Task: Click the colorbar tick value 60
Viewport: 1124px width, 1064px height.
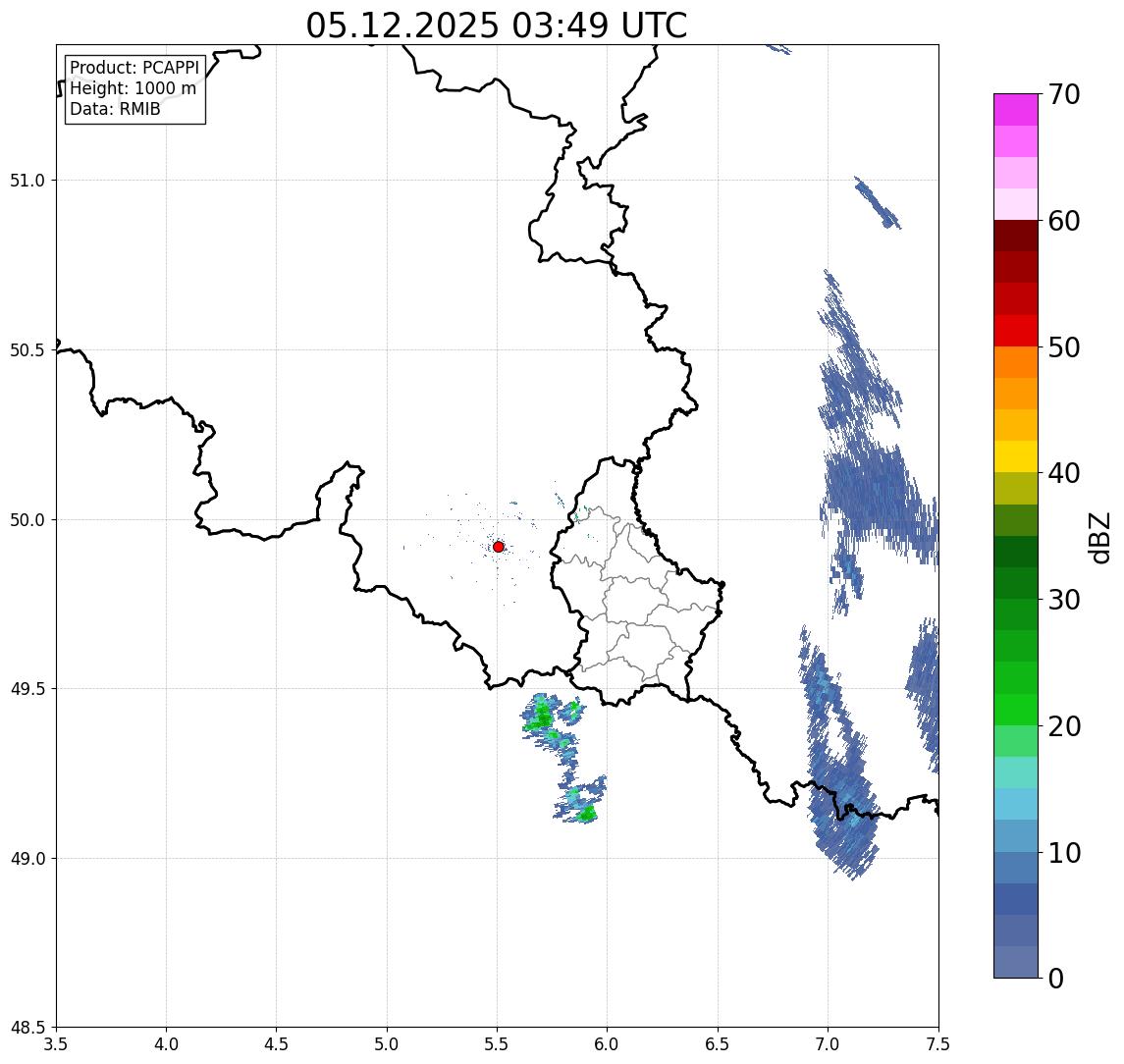Action: click(x=1064, y=222)
